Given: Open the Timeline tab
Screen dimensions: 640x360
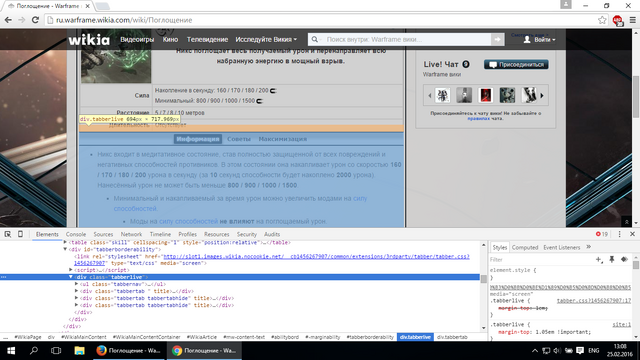Looking at the screenshot, I should click(160, 234).
